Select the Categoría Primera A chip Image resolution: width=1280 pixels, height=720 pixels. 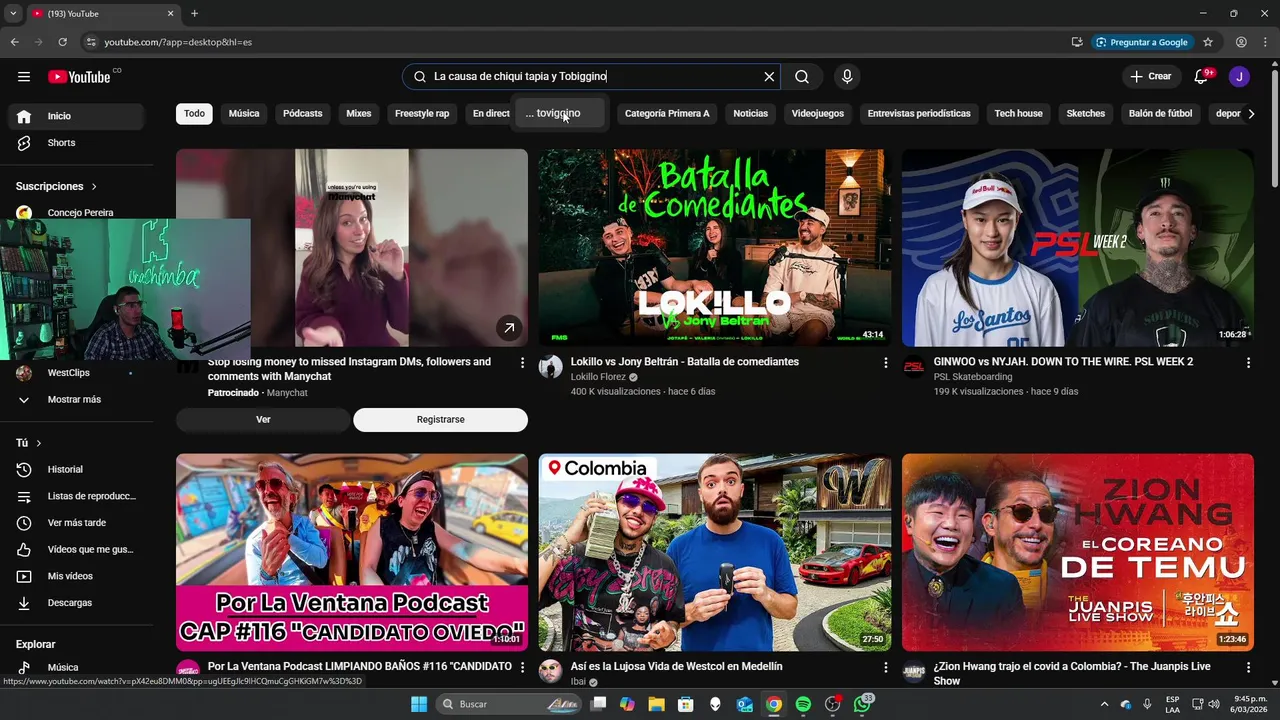coord(667,114)
